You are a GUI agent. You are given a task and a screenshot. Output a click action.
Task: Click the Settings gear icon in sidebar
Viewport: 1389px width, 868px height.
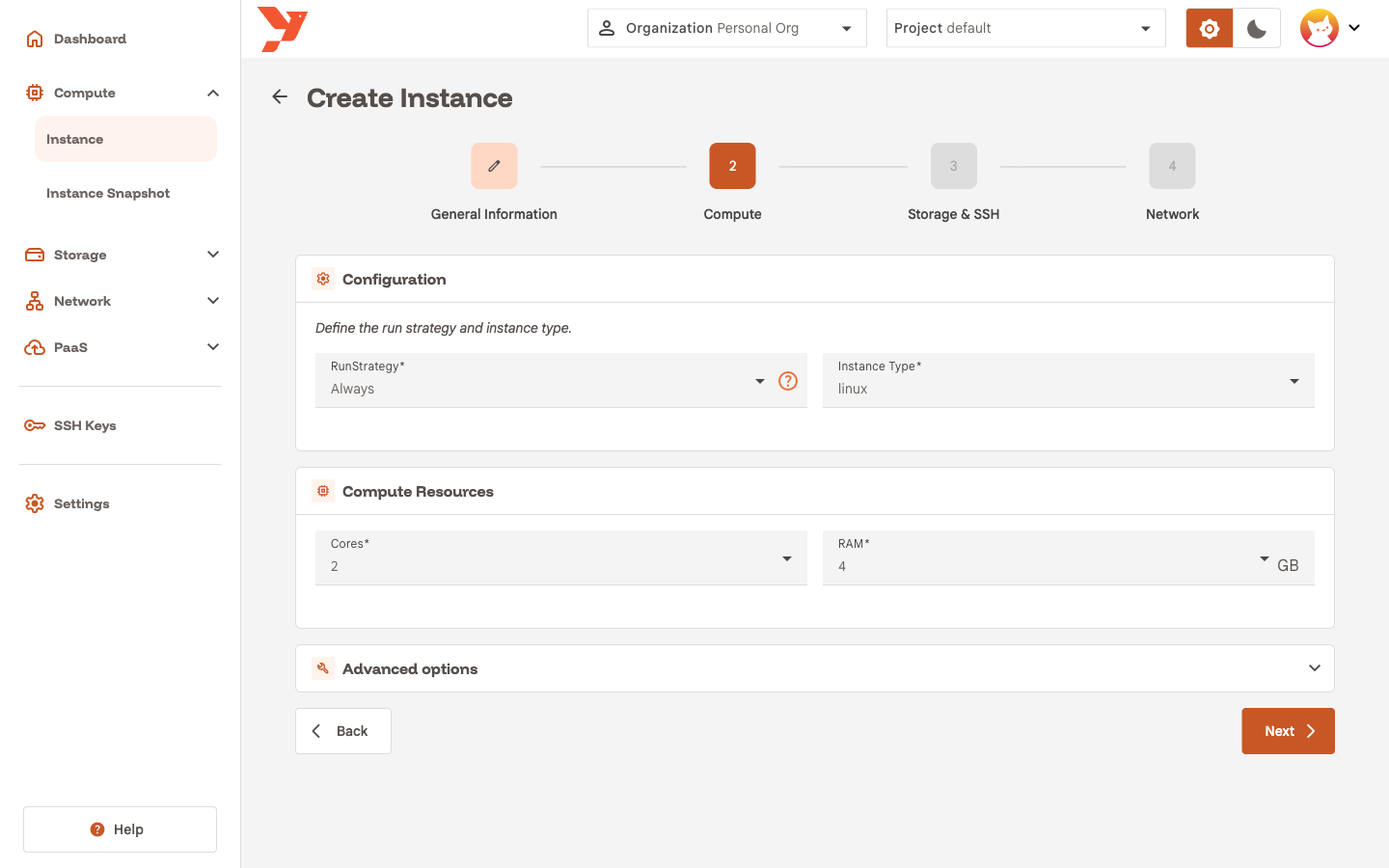click(x=35, y=503)
